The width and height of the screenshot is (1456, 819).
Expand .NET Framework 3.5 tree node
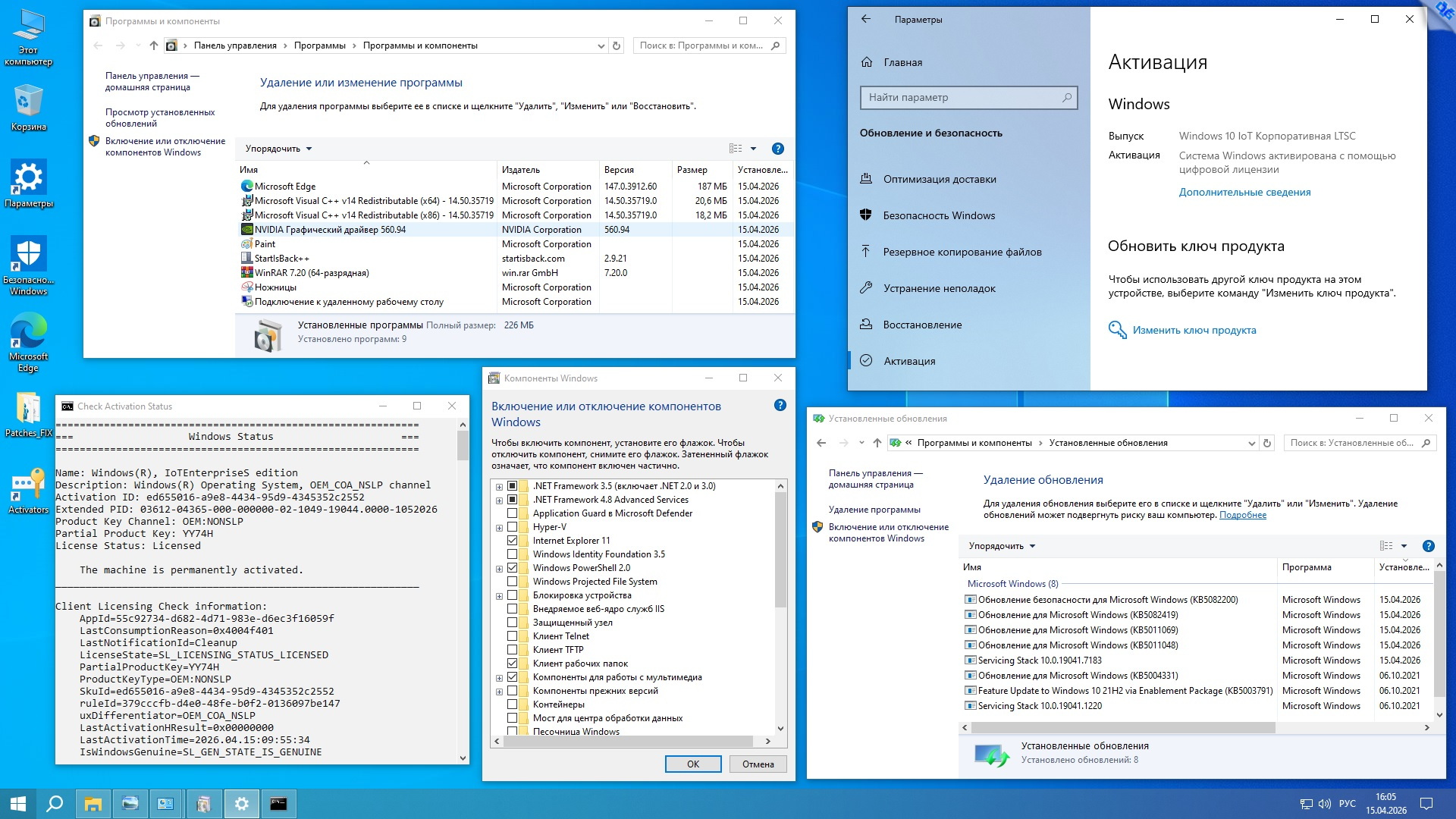coord(499,487)
